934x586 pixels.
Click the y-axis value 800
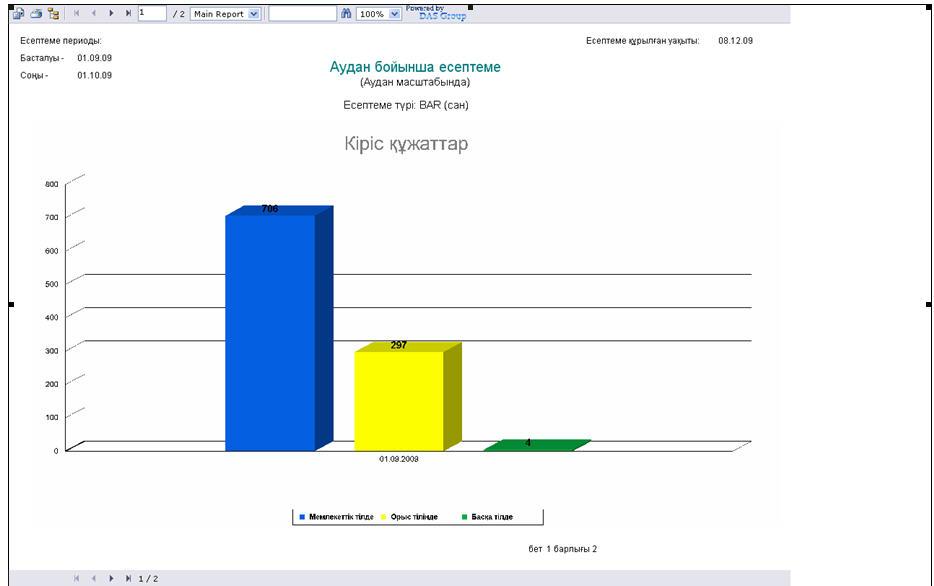pyautogui.click(x=52, y=184)
